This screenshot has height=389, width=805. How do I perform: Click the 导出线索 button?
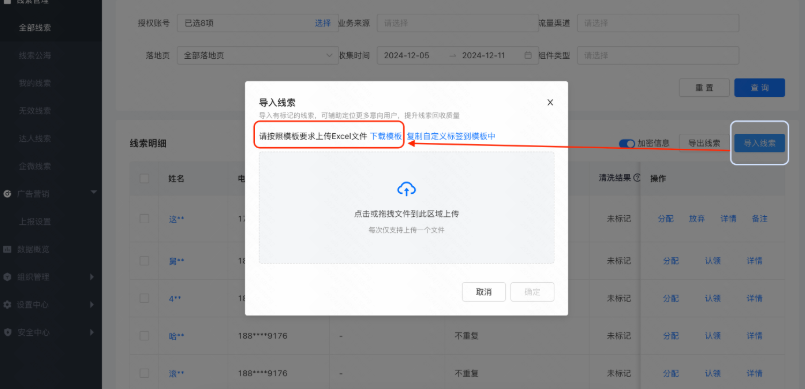click(704, 143)
